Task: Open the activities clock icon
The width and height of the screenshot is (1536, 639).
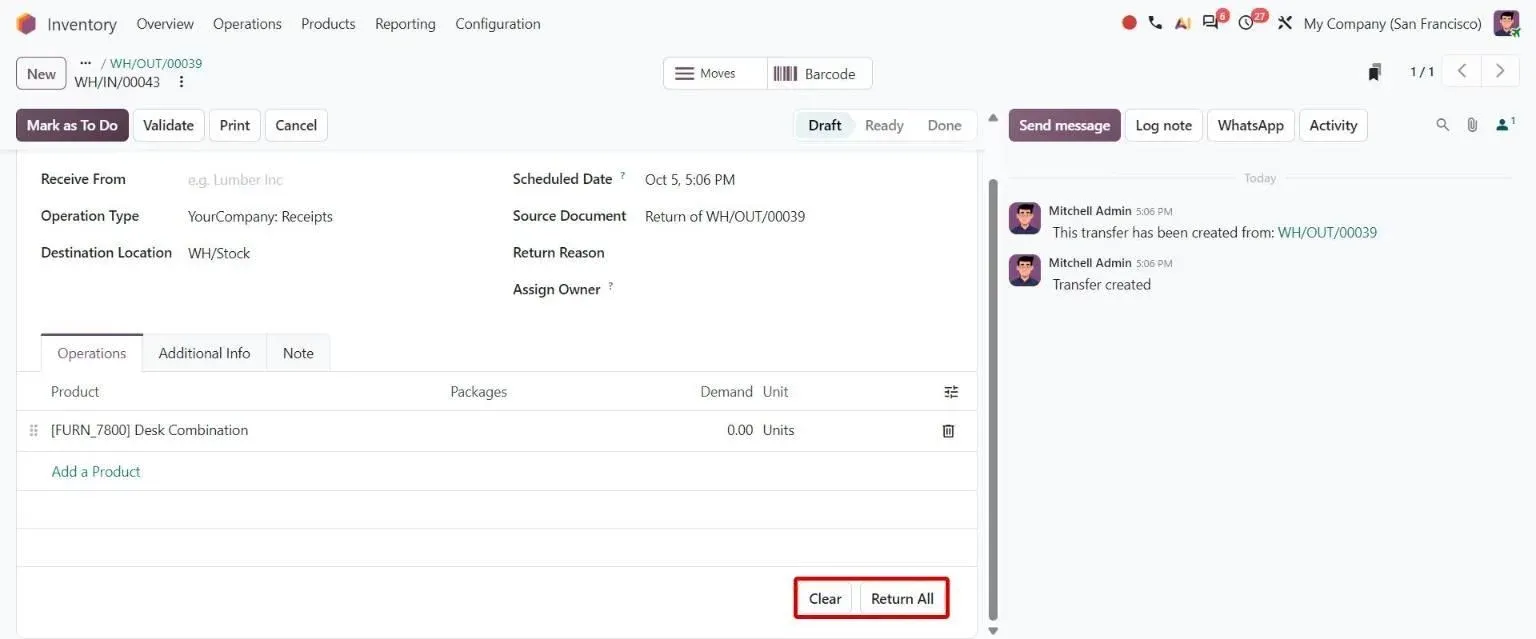Action: click(x=1246, y=22)
